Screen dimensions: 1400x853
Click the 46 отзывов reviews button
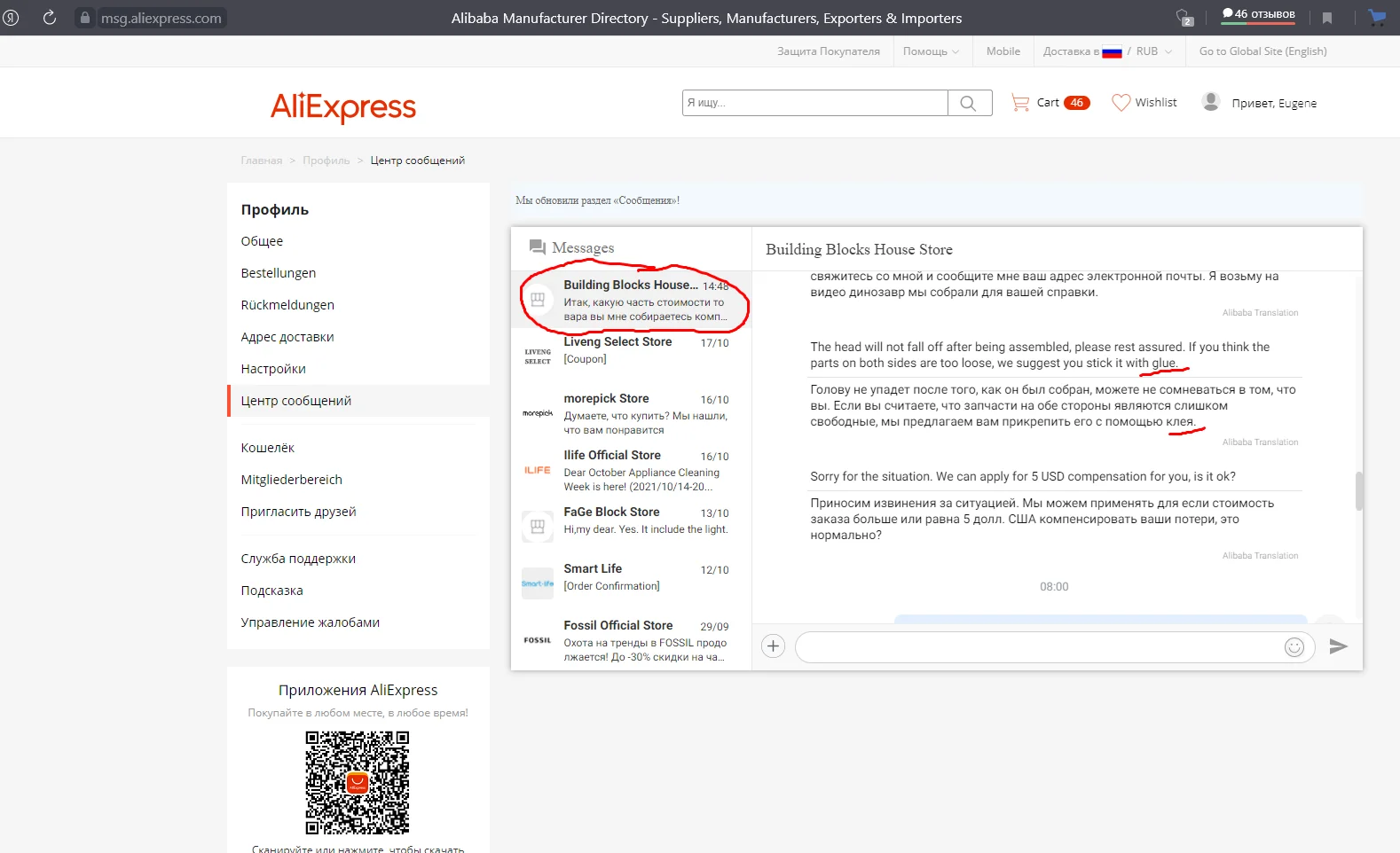coord(1258,15)
